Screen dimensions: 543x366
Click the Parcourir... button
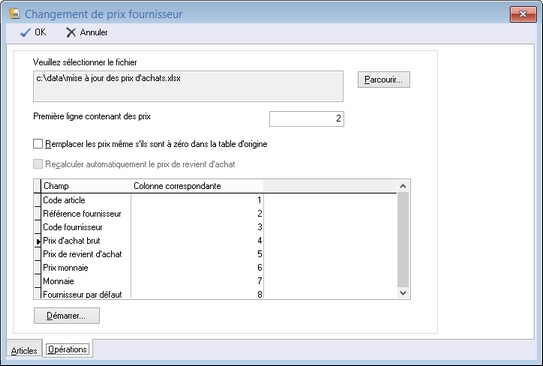(384, 80)
